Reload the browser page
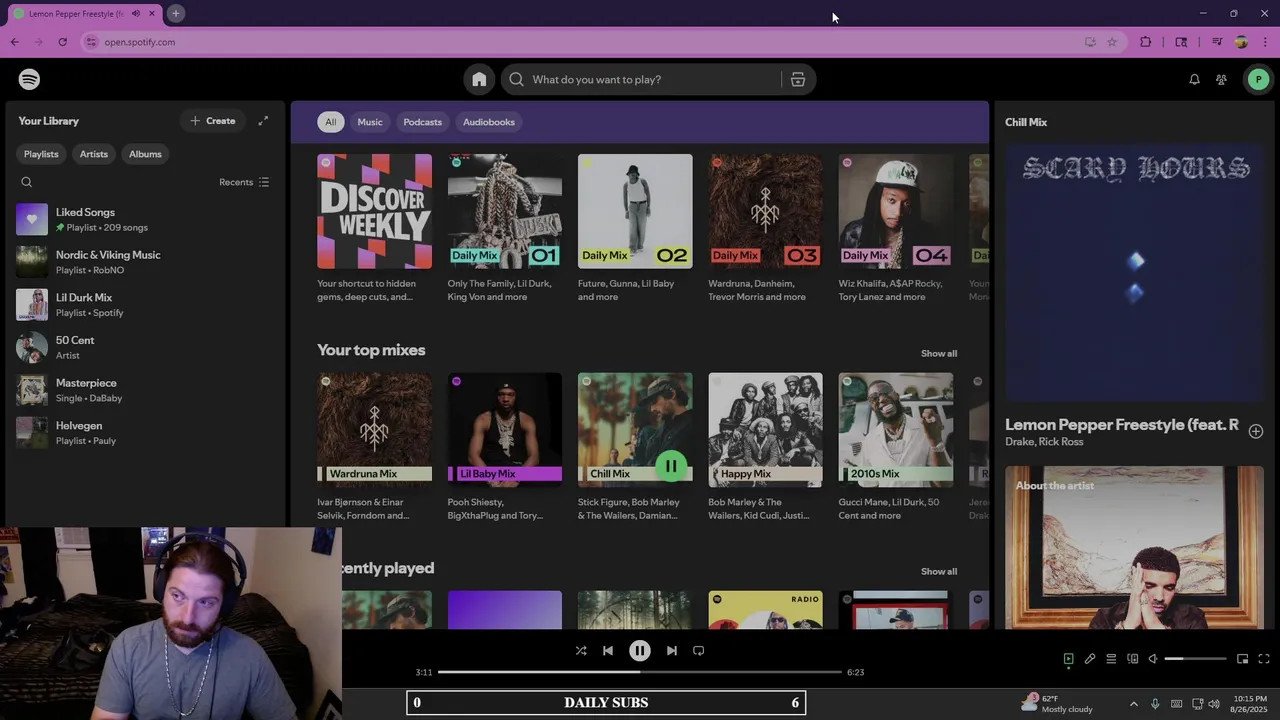The width and height of the screenshot is (1280, 720). point(62,42)
